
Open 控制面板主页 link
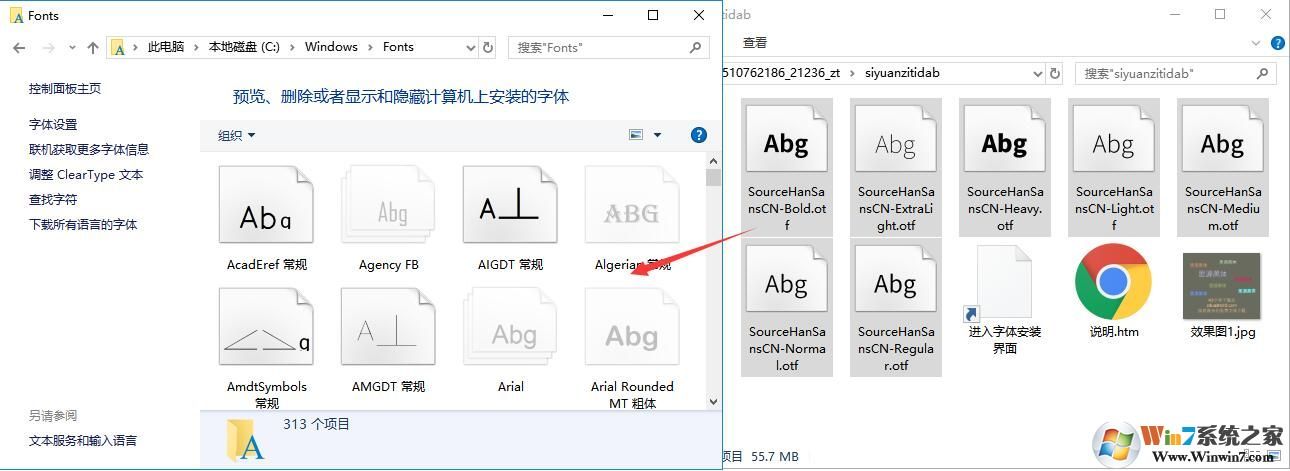coord(65,88)
